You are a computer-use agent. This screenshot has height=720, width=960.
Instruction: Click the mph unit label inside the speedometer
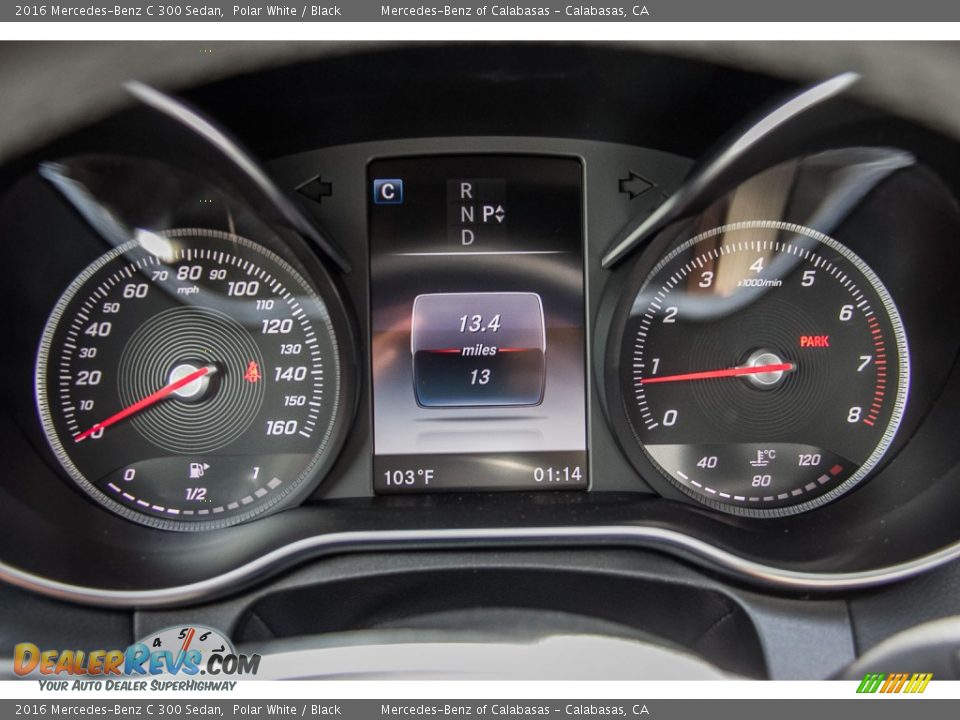(190, 288)
